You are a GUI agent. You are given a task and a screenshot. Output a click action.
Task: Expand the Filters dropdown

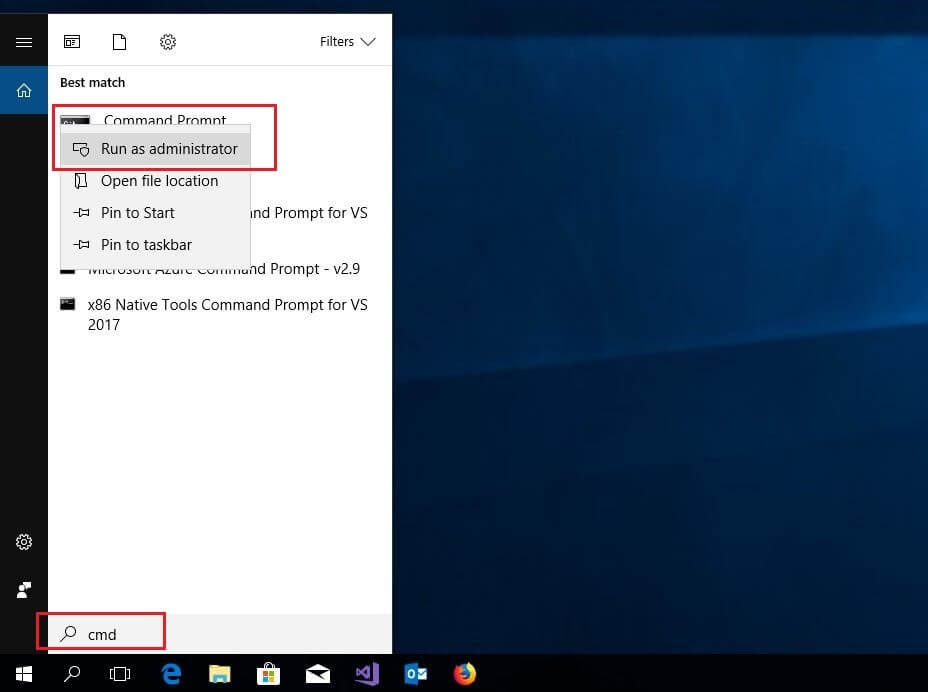(347, 42)
